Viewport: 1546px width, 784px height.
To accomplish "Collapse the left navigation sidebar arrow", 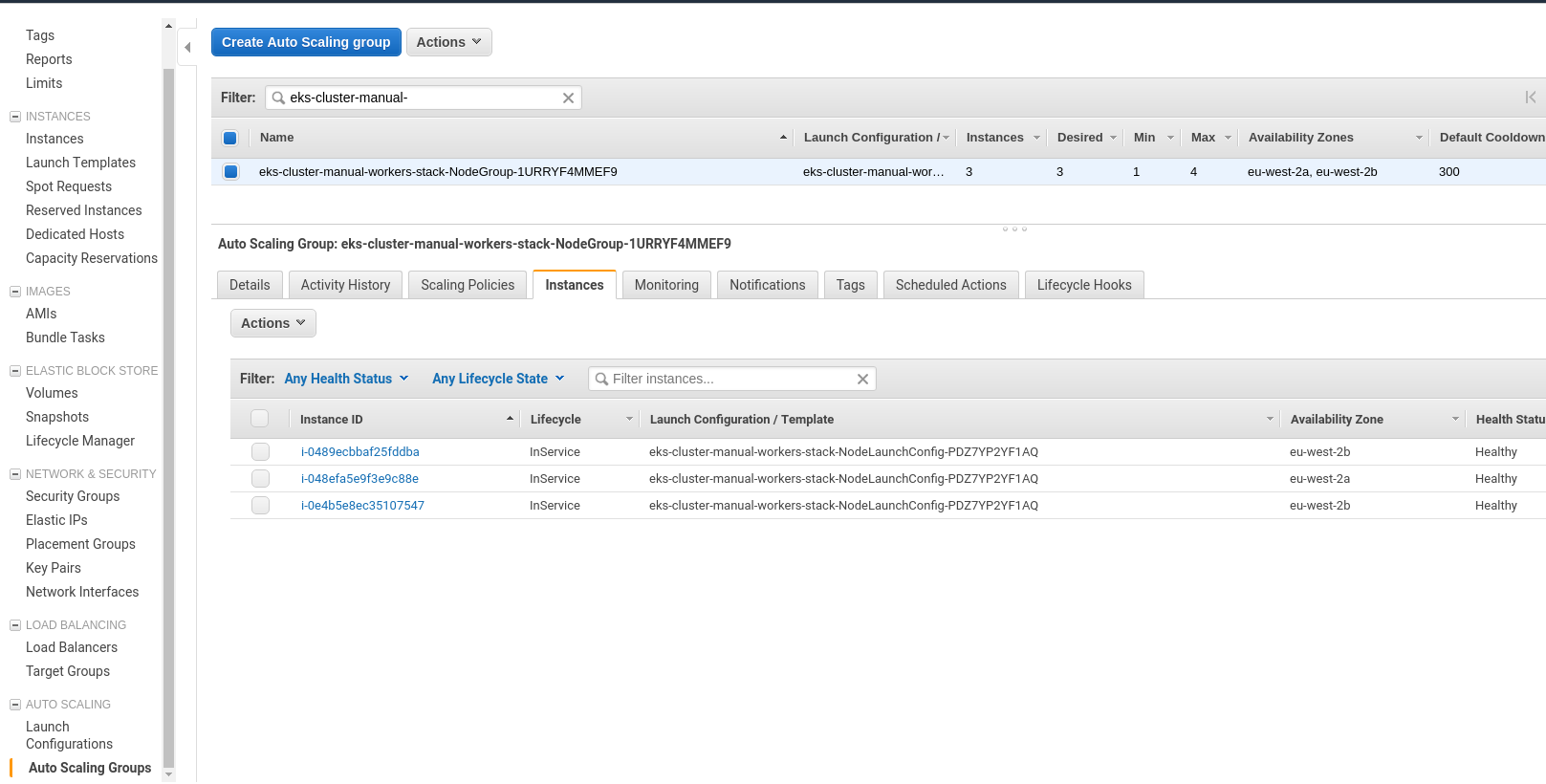I will point(187,47).
